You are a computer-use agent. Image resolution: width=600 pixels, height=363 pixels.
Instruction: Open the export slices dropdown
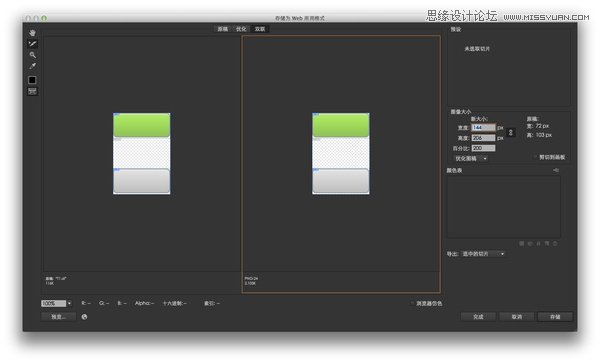pos(483,254)
